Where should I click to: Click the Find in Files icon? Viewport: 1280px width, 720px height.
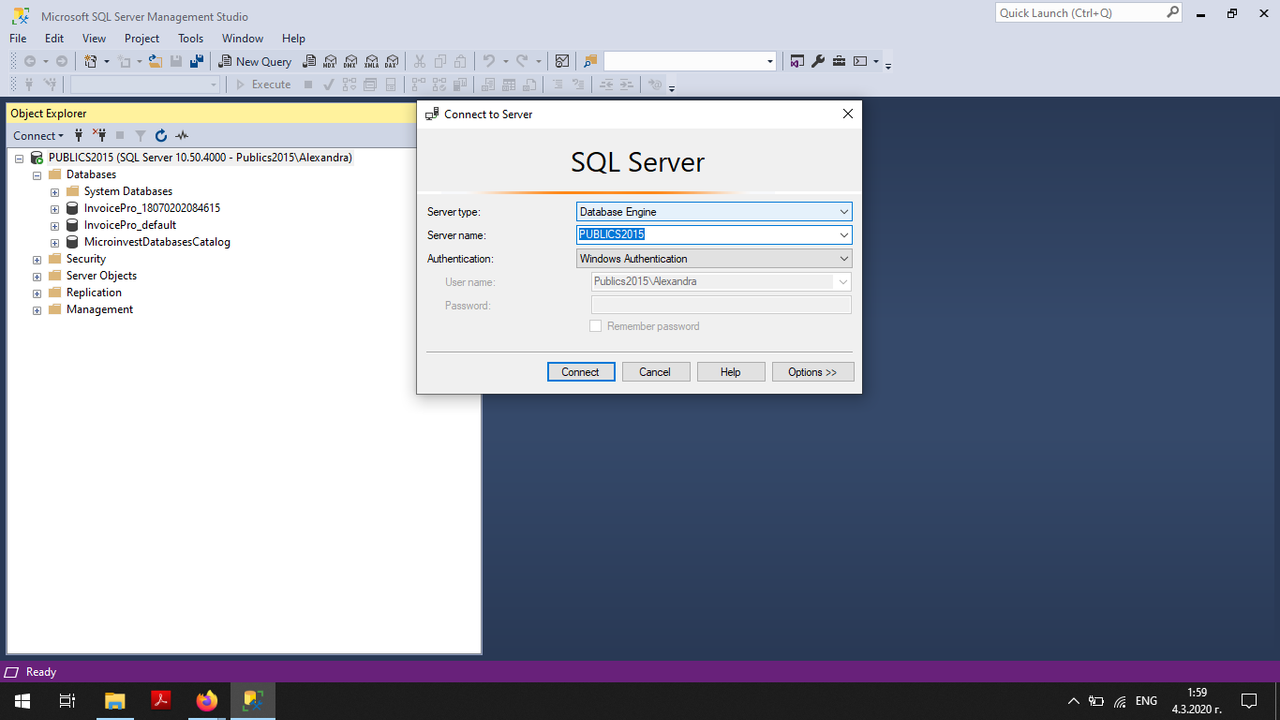590,61
